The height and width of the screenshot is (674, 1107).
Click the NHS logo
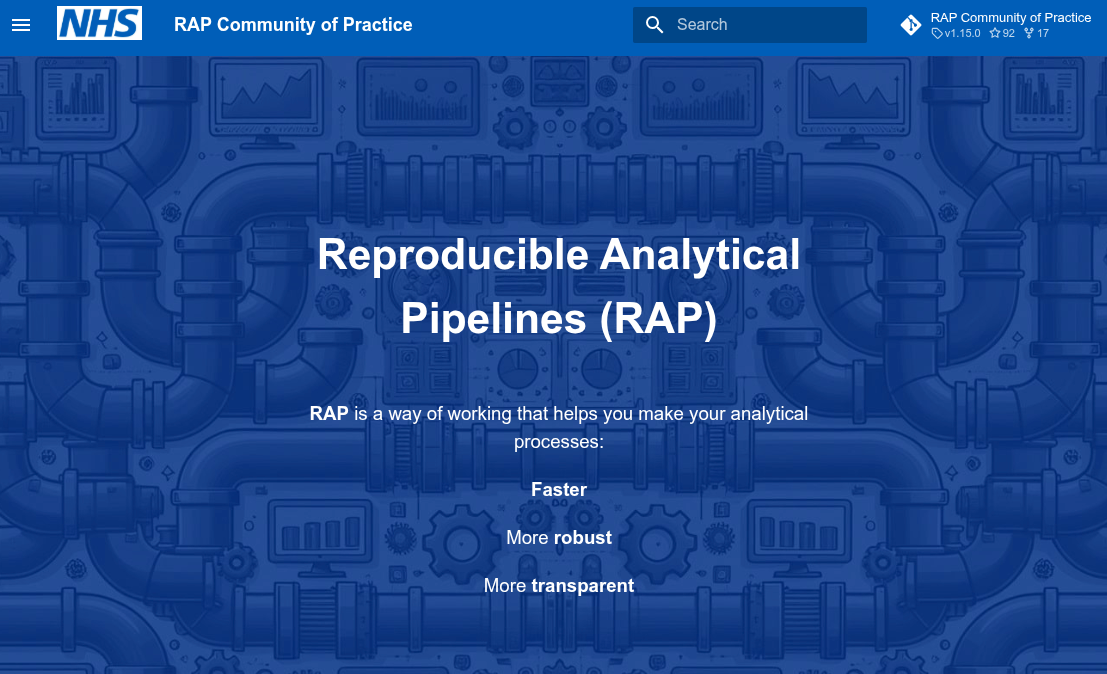[x=99, y=23]
